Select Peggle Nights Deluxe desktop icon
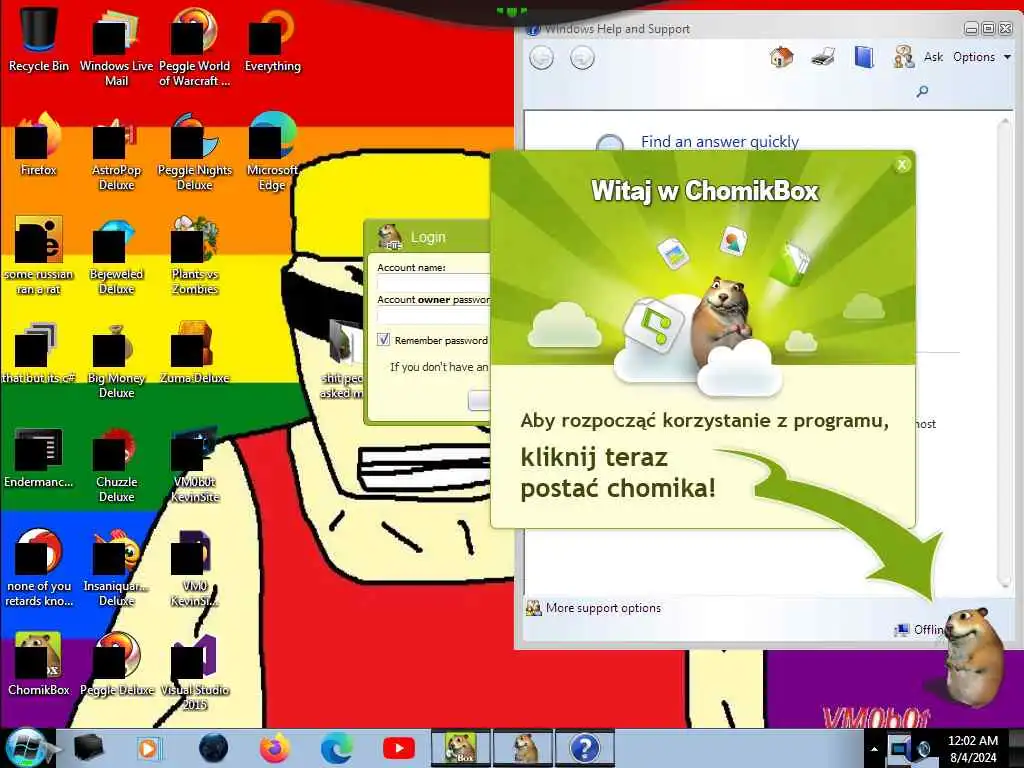 pos(195,150)
